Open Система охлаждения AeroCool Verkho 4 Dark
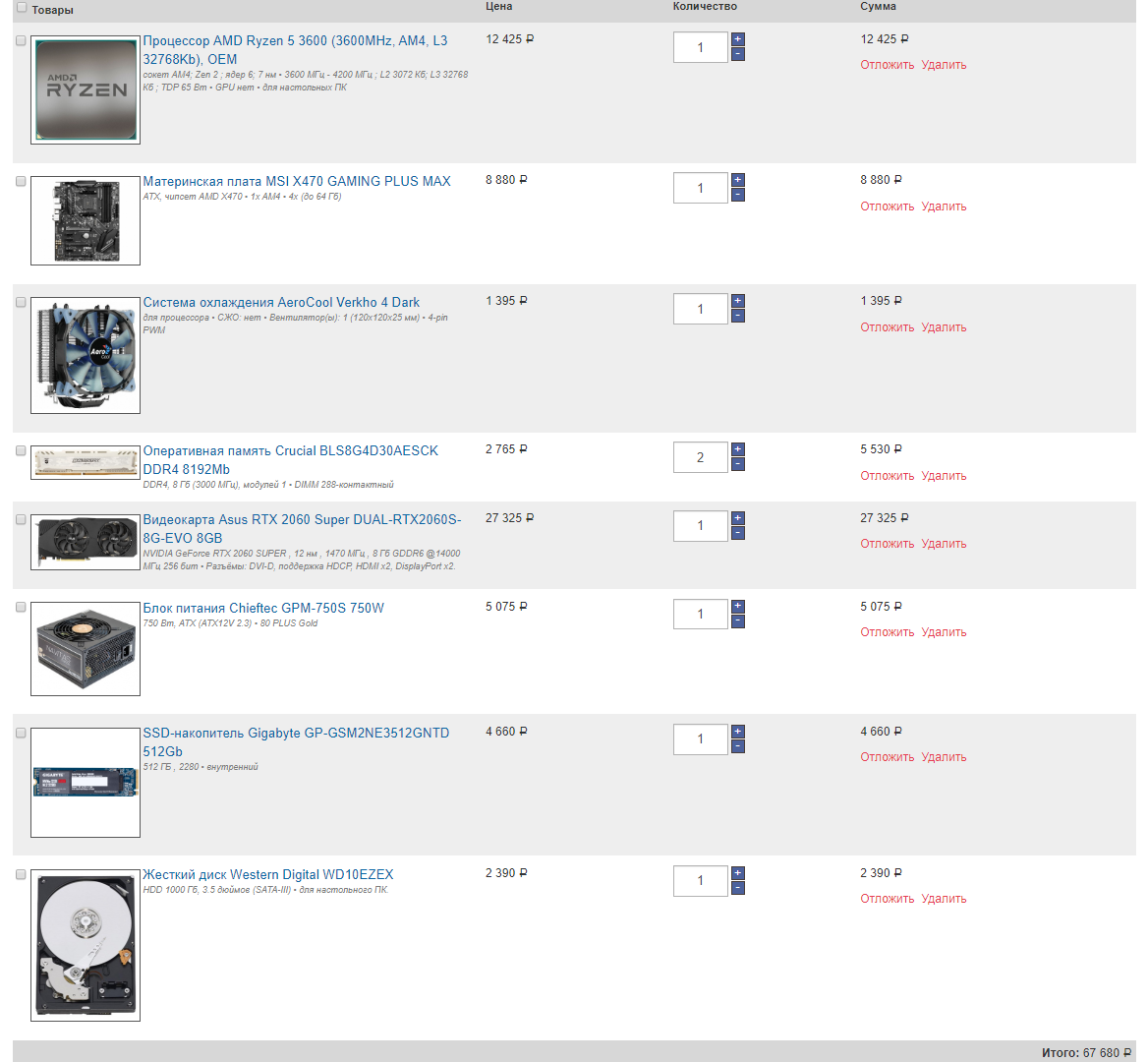1148x1062 pixels. click(281, 303)
